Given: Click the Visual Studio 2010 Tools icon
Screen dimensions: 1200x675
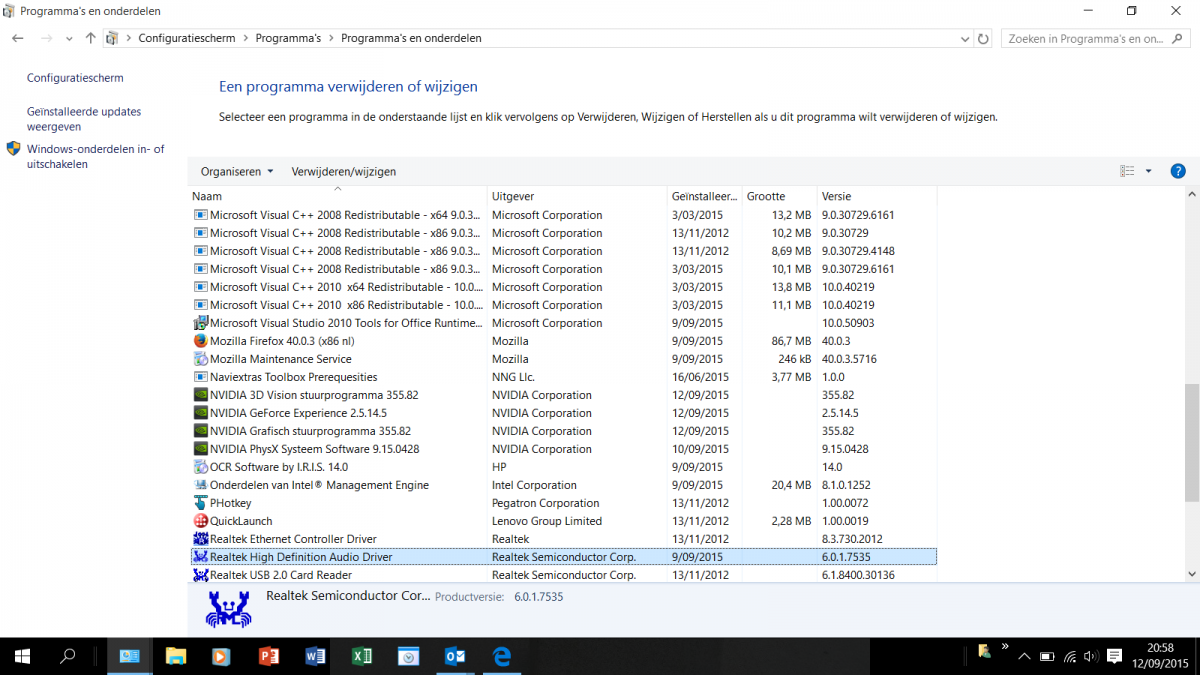Looking at the screenshot, I should pos(200,323).
